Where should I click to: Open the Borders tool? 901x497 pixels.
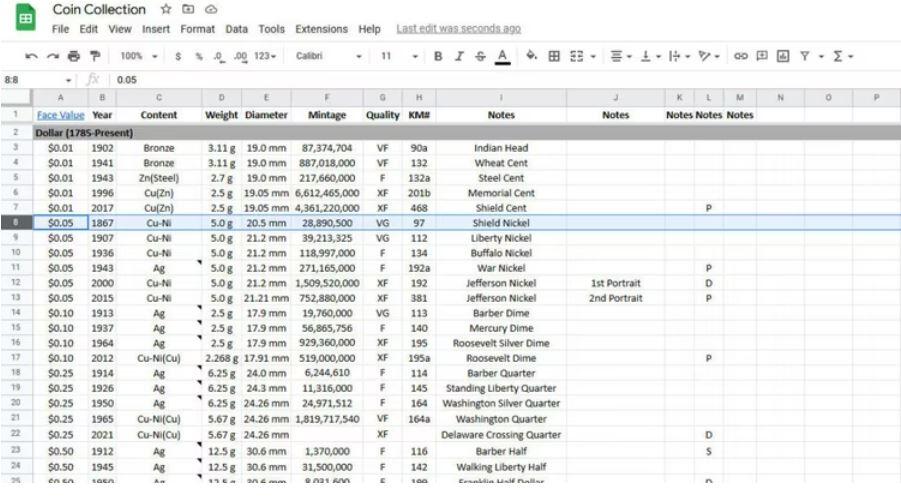coord(553,57)
